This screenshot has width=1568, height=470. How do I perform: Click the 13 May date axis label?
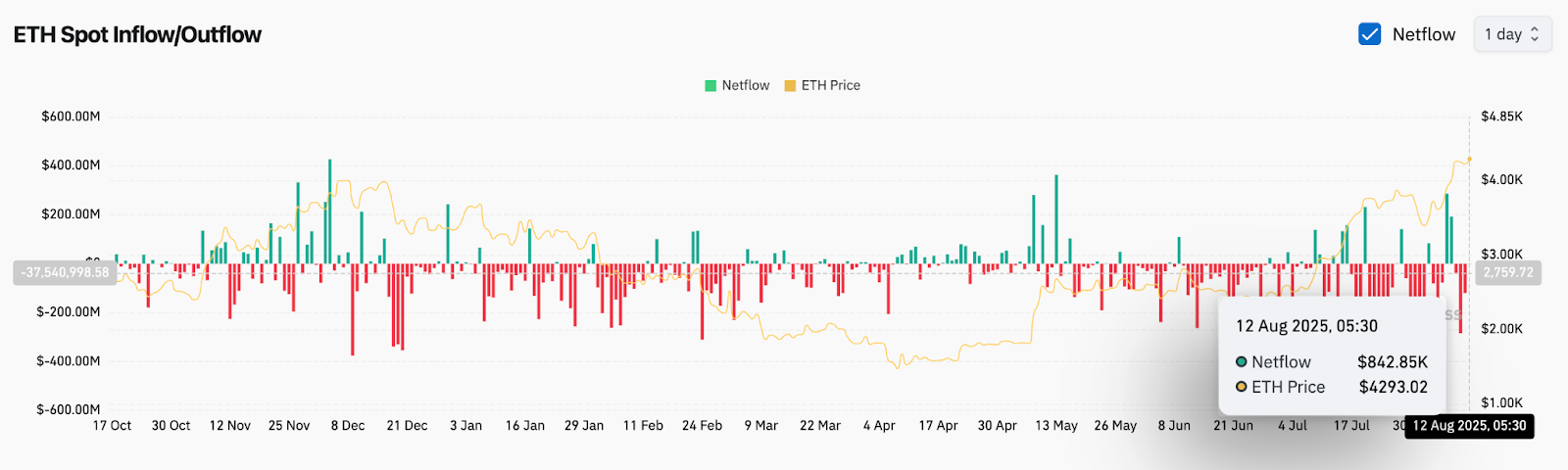(x=1056, y=426)
